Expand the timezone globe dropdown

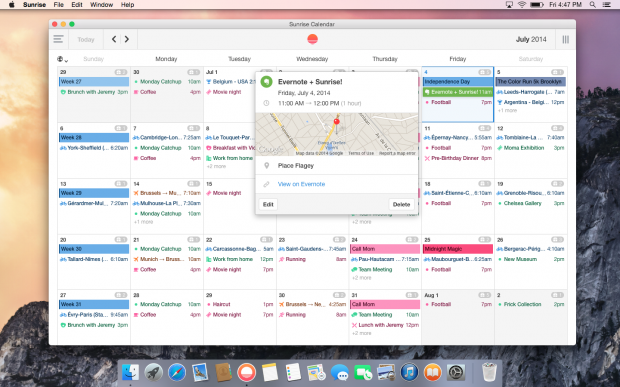point(62,59)
